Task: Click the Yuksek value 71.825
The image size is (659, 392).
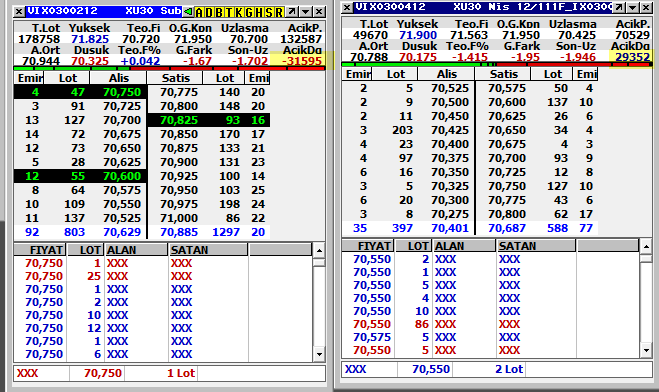Action: (90, 39)
